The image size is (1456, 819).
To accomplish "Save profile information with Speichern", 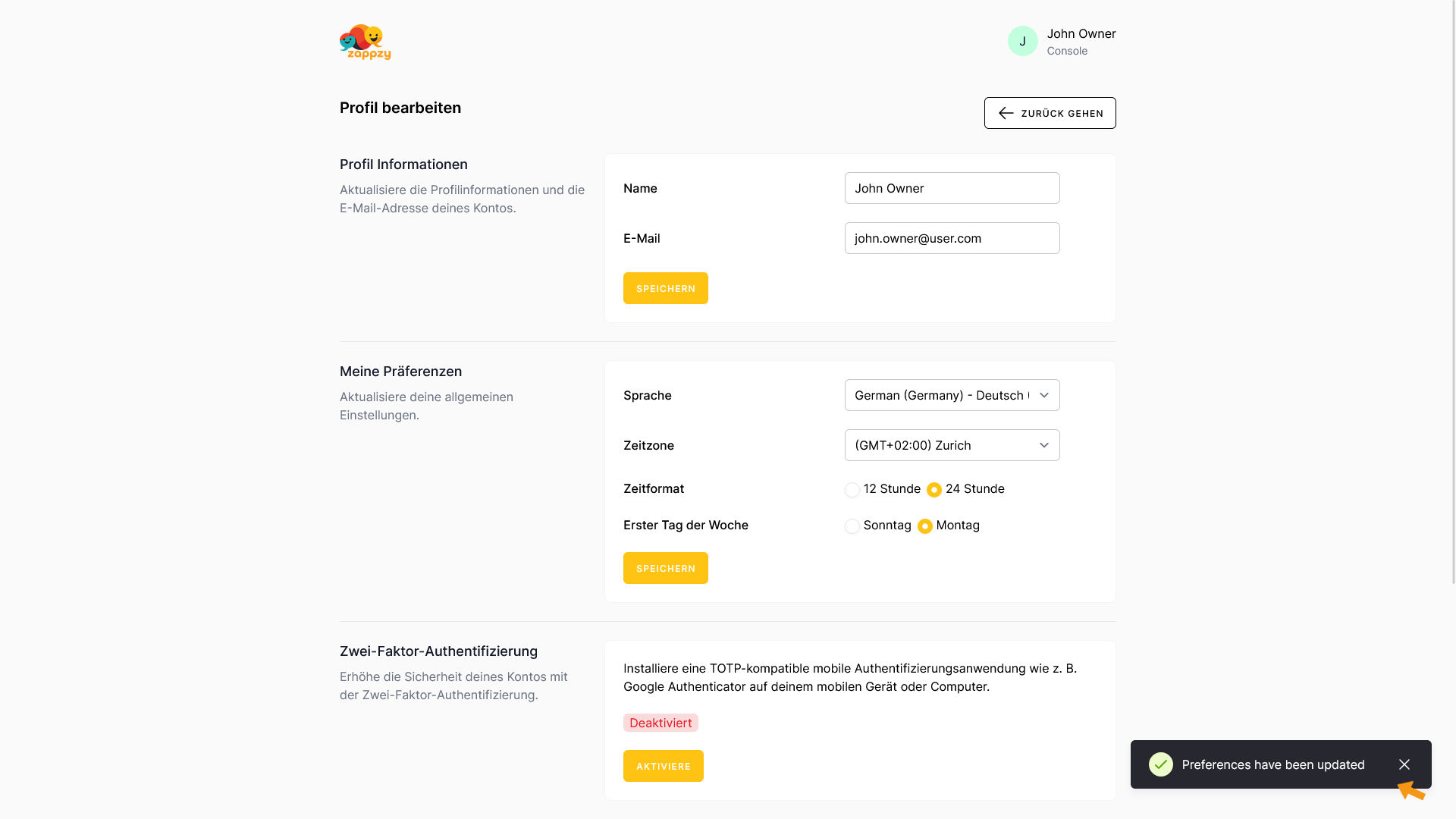I will click(665, 288).
